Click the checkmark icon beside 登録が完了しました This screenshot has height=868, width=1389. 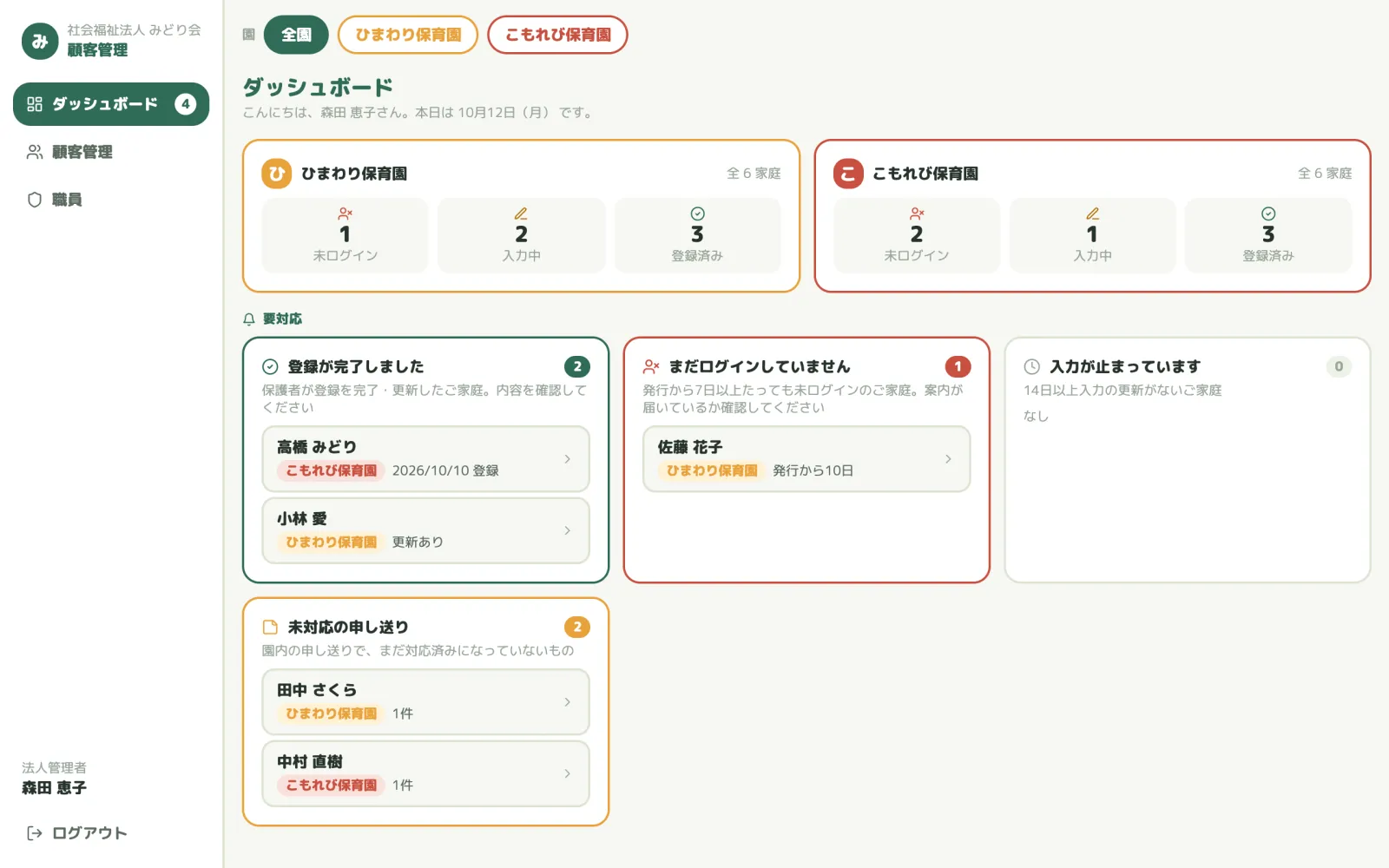(x=270, y=366)
